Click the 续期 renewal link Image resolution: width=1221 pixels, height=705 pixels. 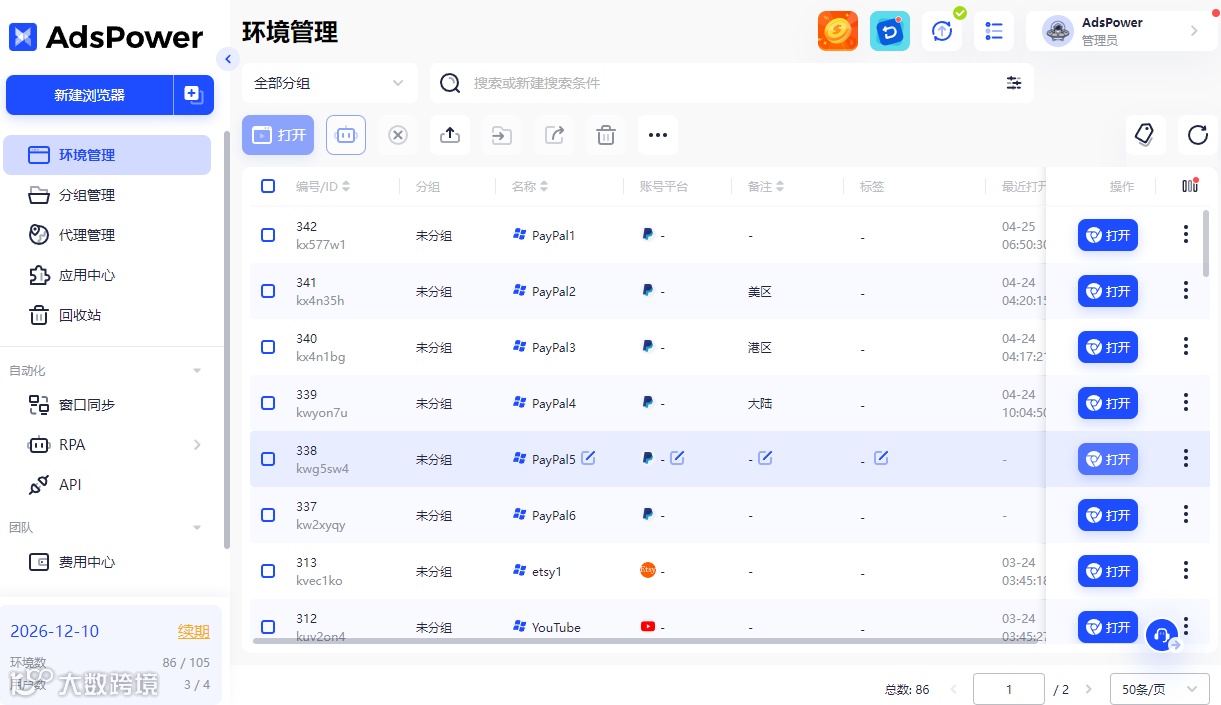click(x=194, y=631)
